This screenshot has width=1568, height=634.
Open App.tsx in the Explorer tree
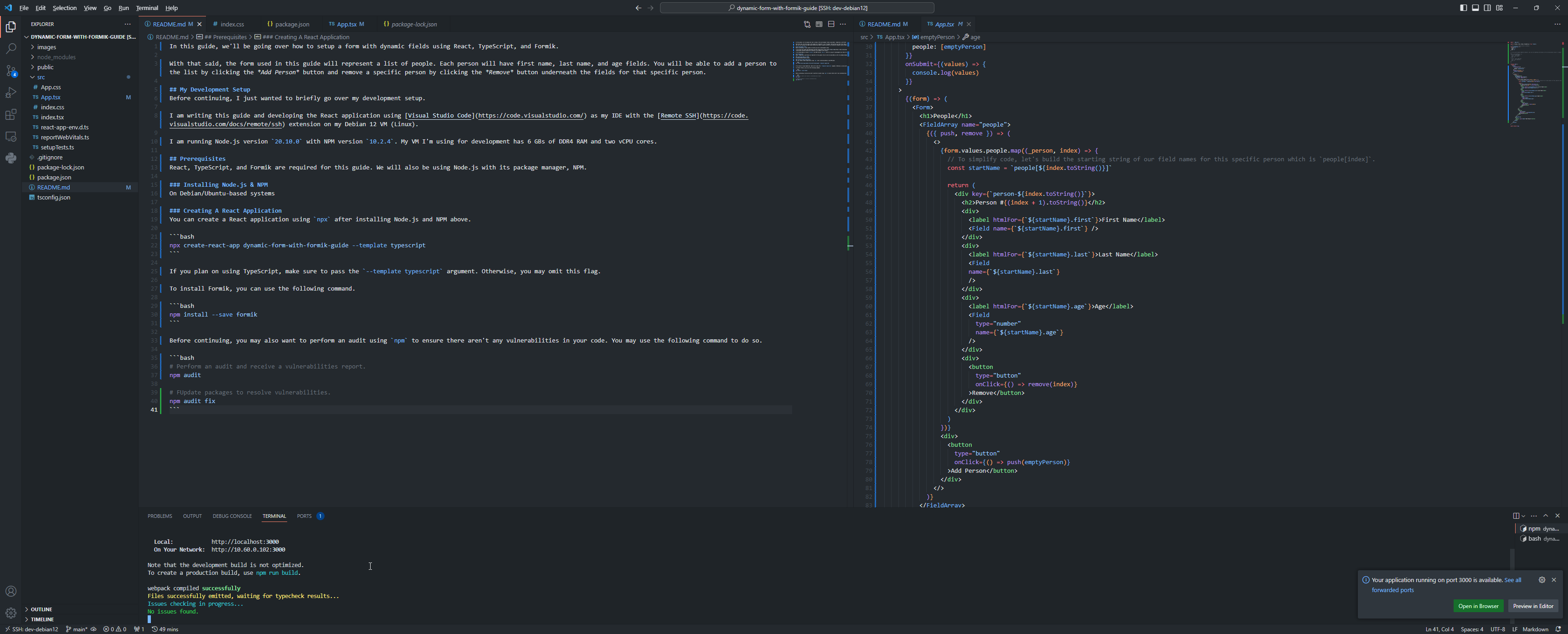click(80, 97)
